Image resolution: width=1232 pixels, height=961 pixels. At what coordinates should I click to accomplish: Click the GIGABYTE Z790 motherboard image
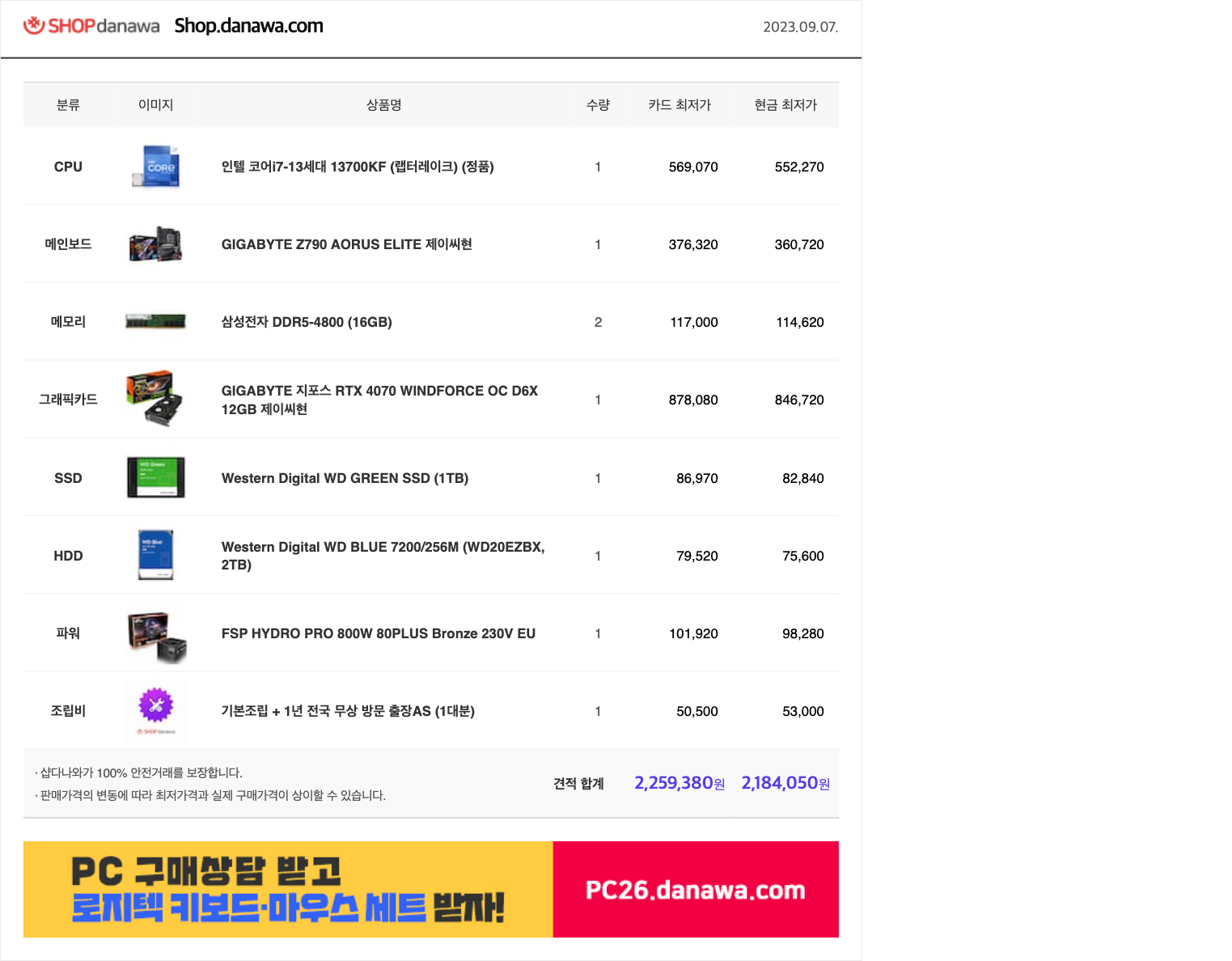tap(156, 244)
